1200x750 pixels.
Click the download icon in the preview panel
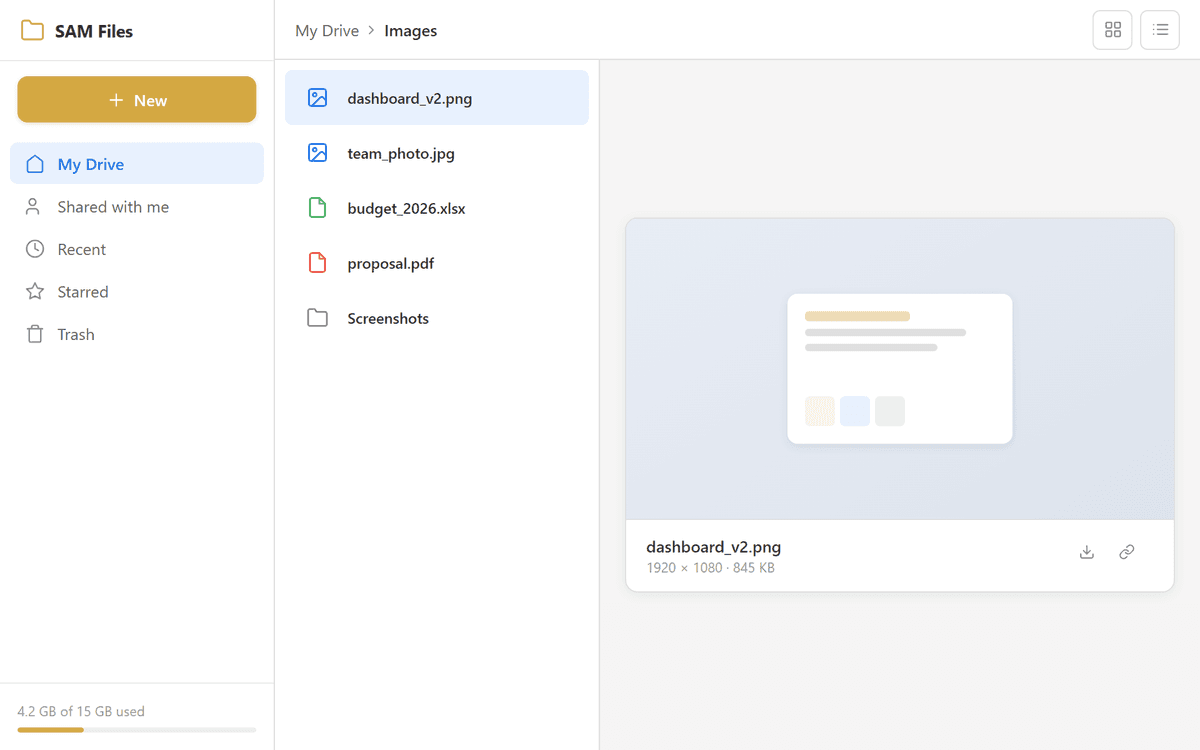tap(1086, 551)
